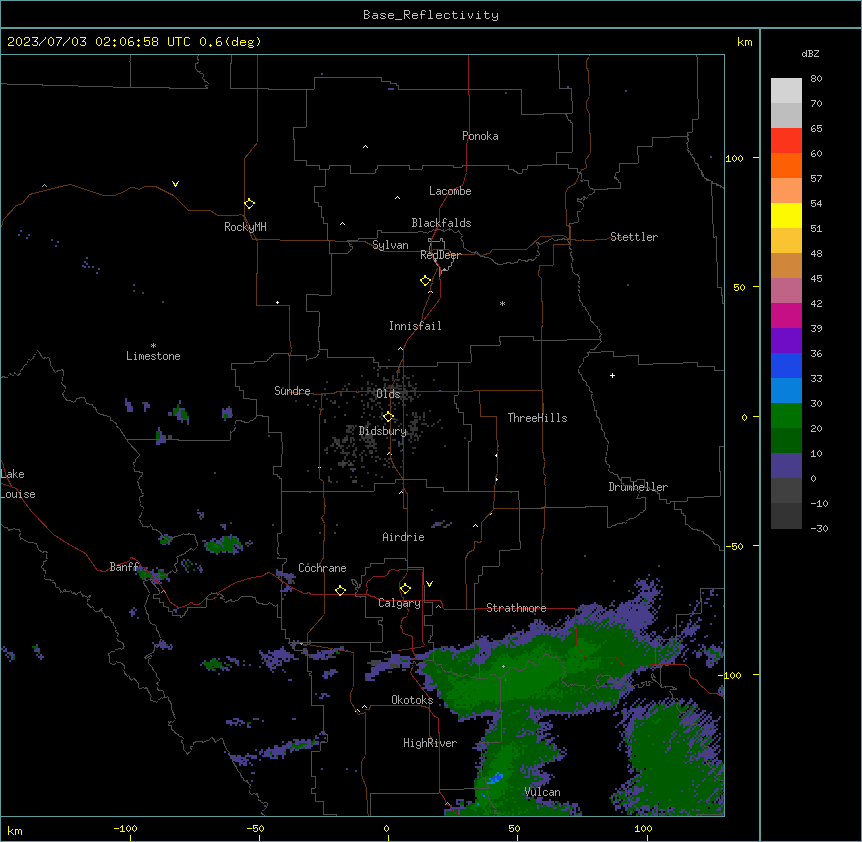The width and height of the screenshot is (862, 842).
Task: Click the Innisfail city label
Action: click(x=415, y=326)
